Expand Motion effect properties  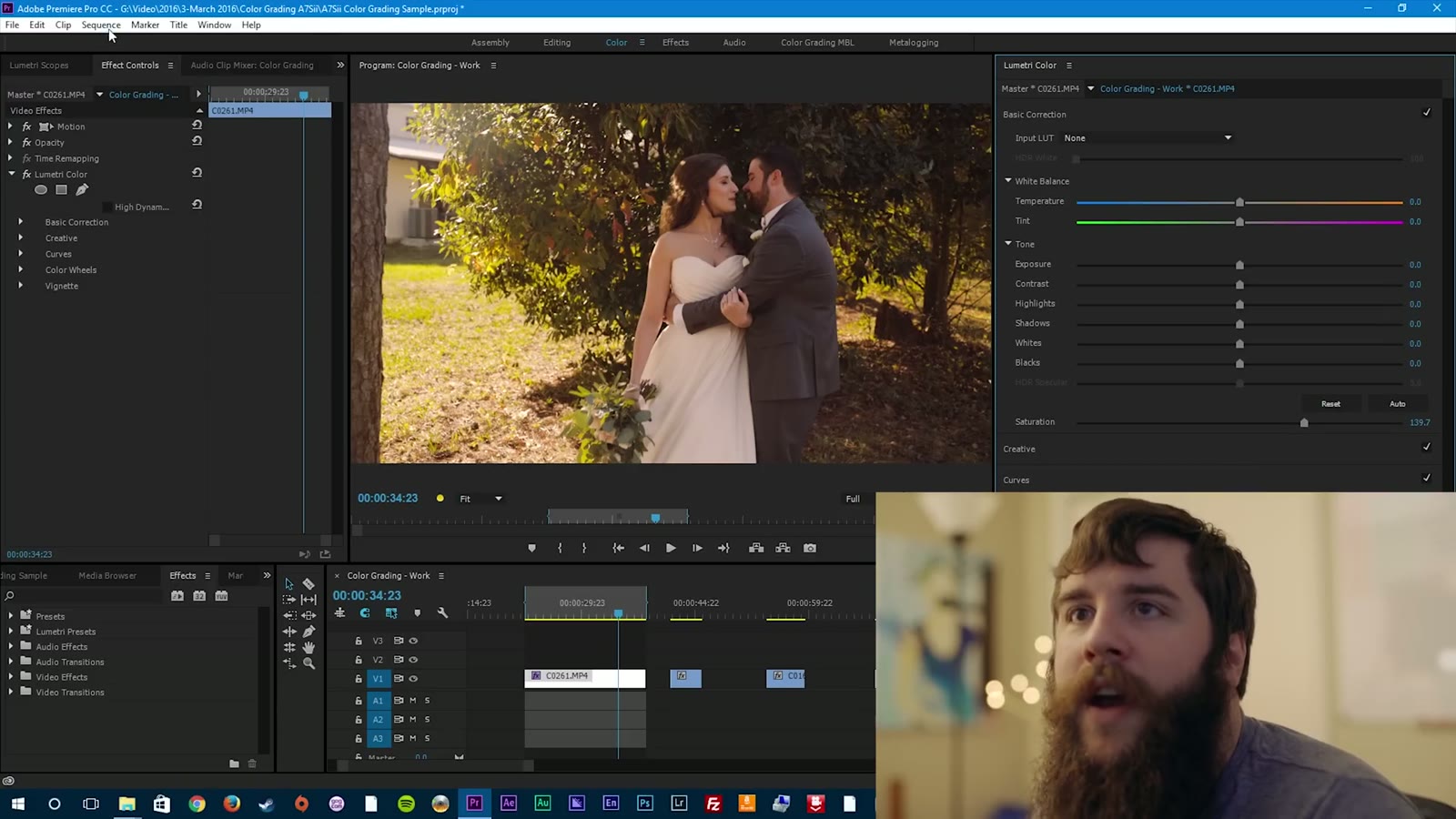click(10, 126)
